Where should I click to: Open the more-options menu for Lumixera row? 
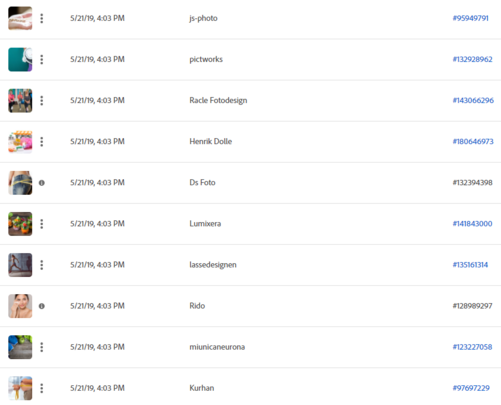tap(42, 224)
